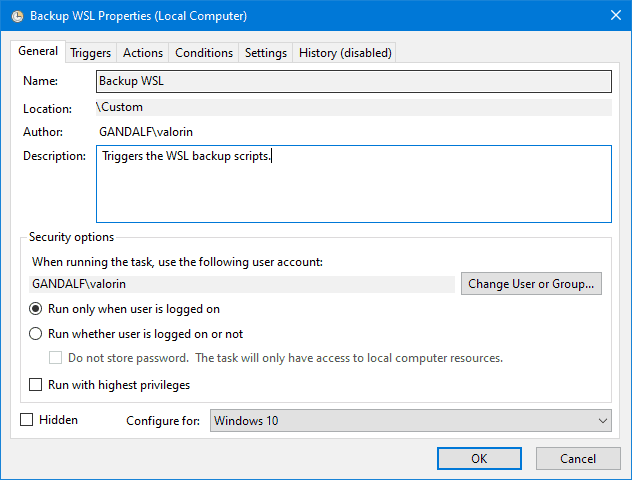The height and width of the screenshot is (480, 632).
Task: Switch to the General tab
Action: click(38, 52)
